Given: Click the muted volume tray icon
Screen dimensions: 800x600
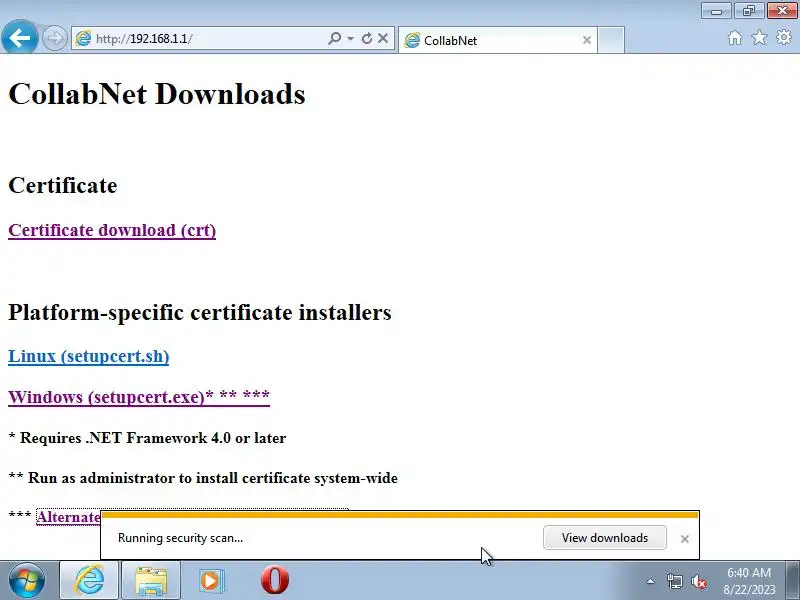Looking at the screenshot, I should pos(698,582).
